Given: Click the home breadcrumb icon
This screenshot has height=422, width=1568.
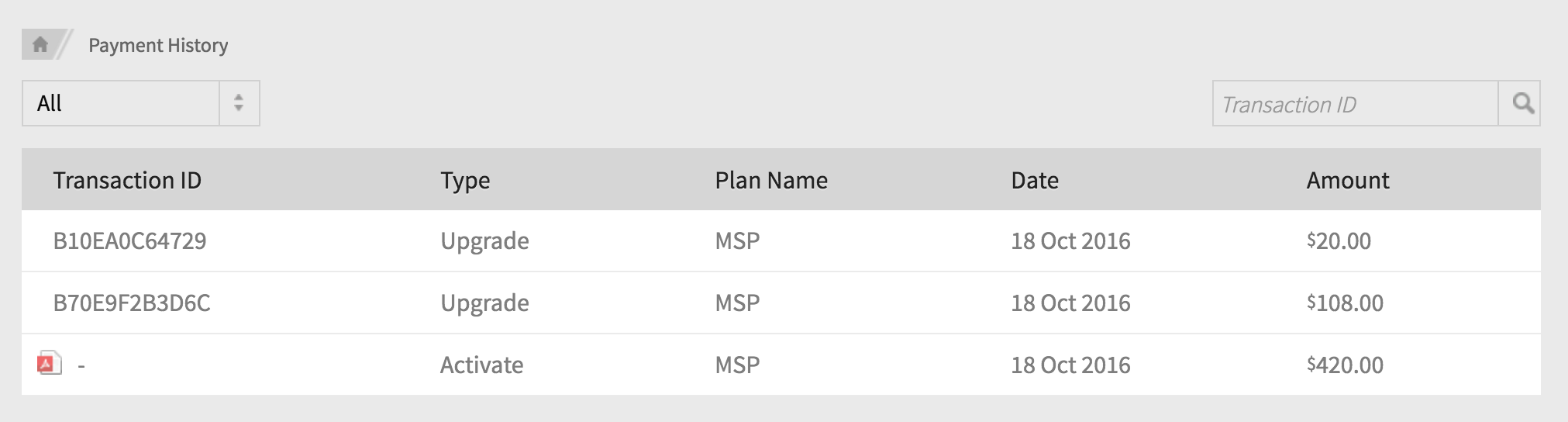Looking at the screenshot, I should click(40, 45).
